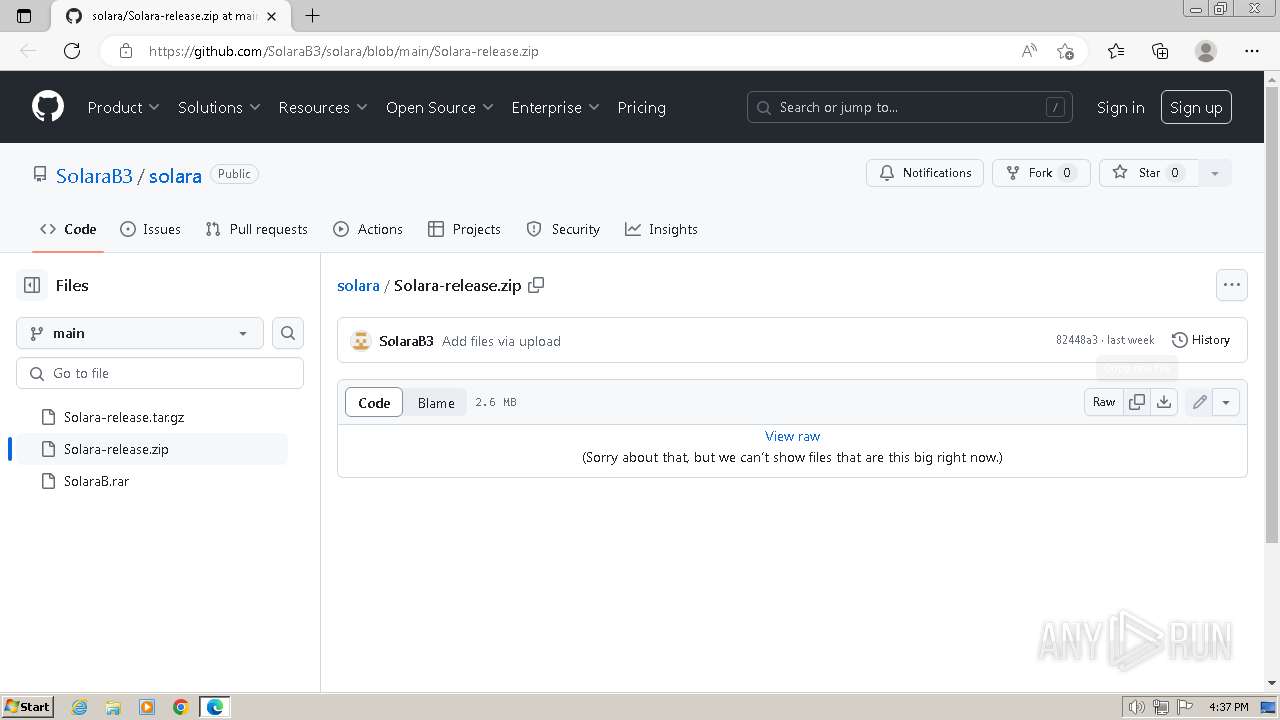Open the Security tab
This screenshot has width=1280, height=720.
pyautogui.click(x=563, y=229)
